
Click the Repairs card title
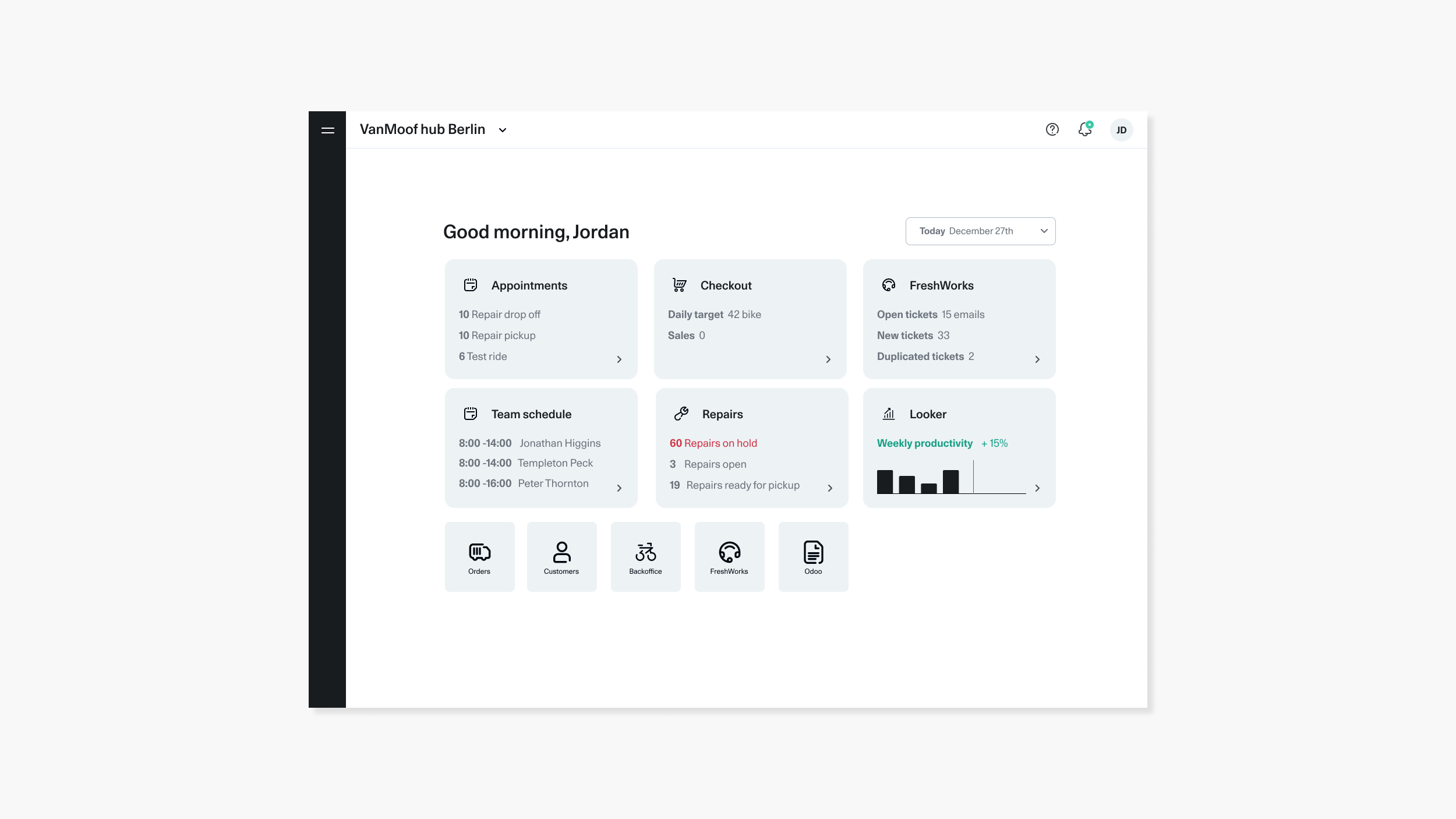722,414
